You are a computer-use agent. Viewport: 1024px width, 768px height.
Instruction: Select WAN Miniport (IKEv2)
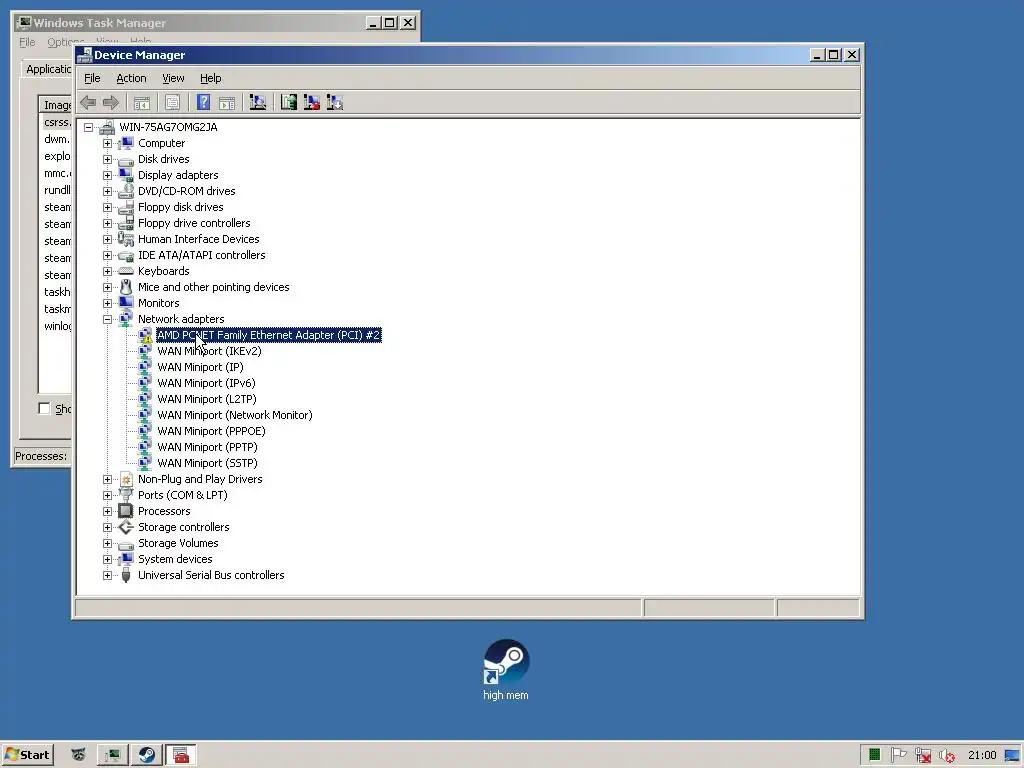pos(209,351)
